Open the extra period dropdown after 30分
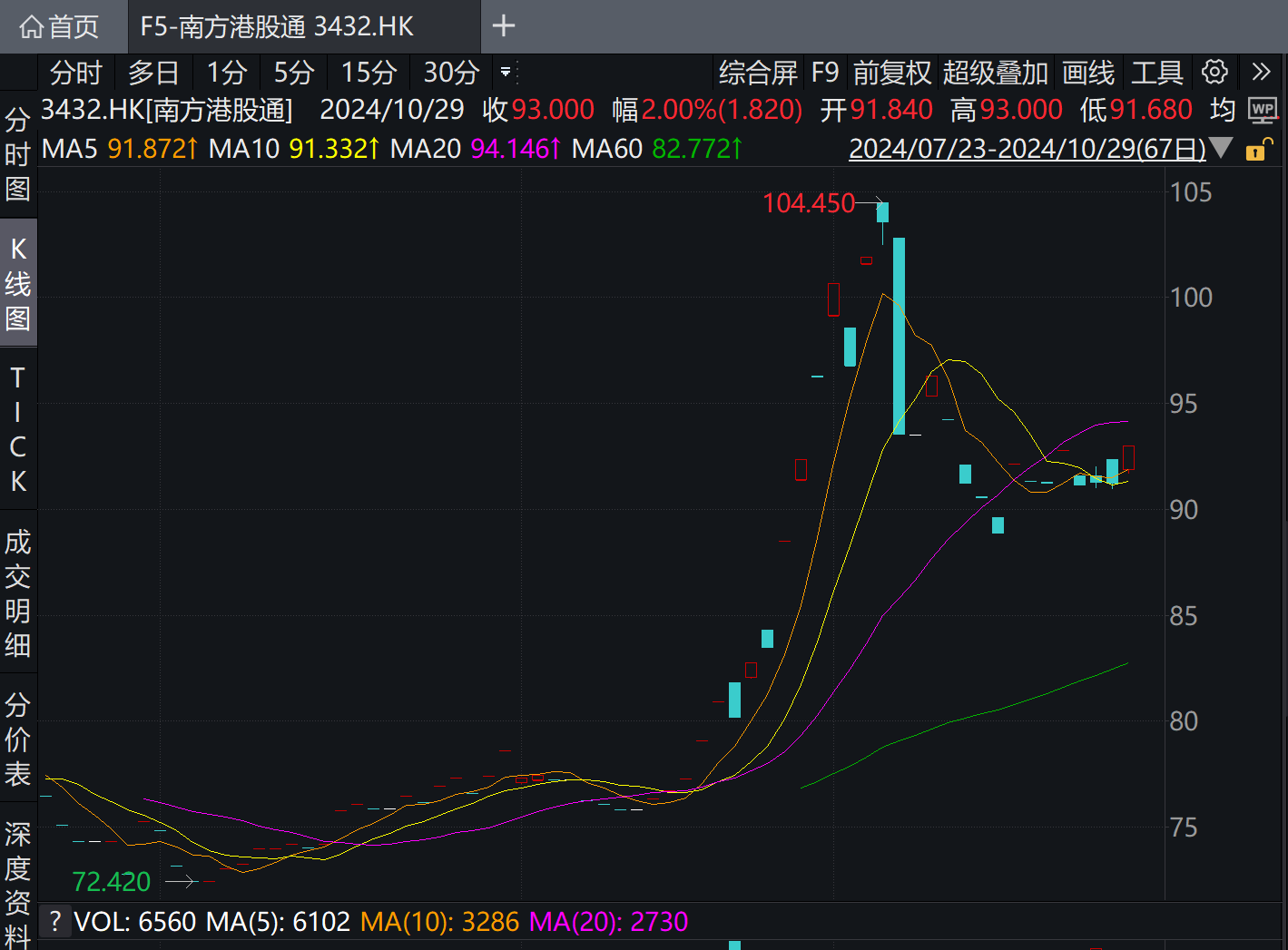Image resolution: width=1288 pixels, height=950 pixels. 505,72
